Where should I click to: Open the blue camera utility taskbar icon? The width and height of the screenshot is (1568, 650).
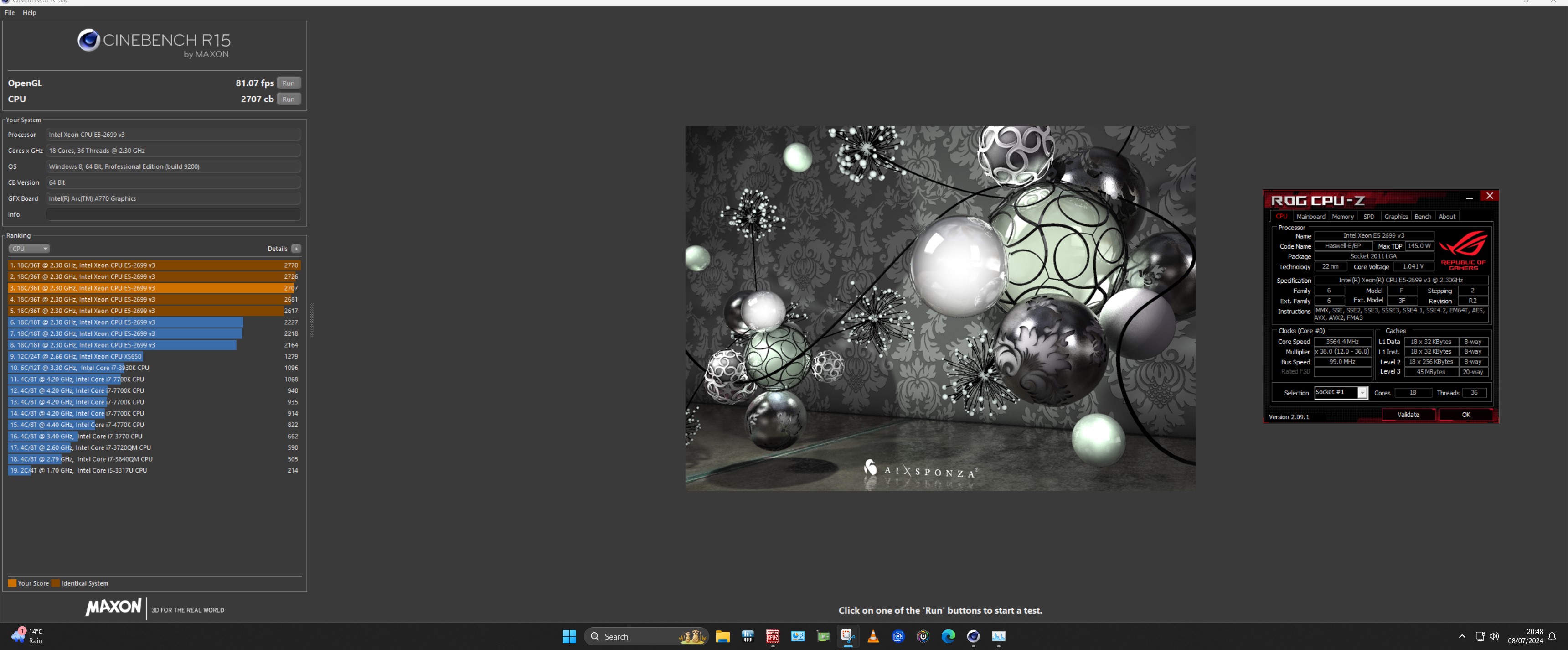tap(898, 637)
